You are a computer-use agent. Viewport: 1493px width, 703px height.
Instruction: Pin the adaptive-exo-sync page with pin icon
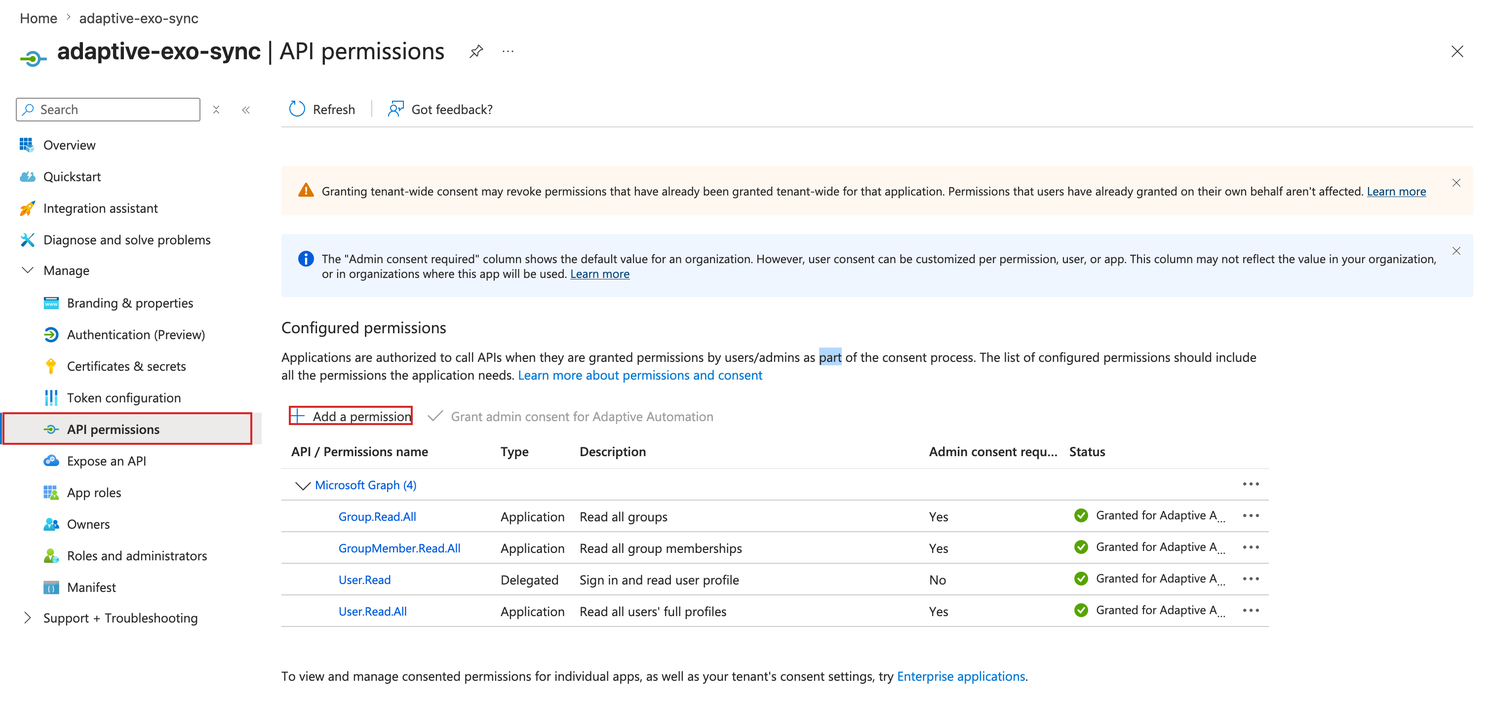[x=476, y=51]
